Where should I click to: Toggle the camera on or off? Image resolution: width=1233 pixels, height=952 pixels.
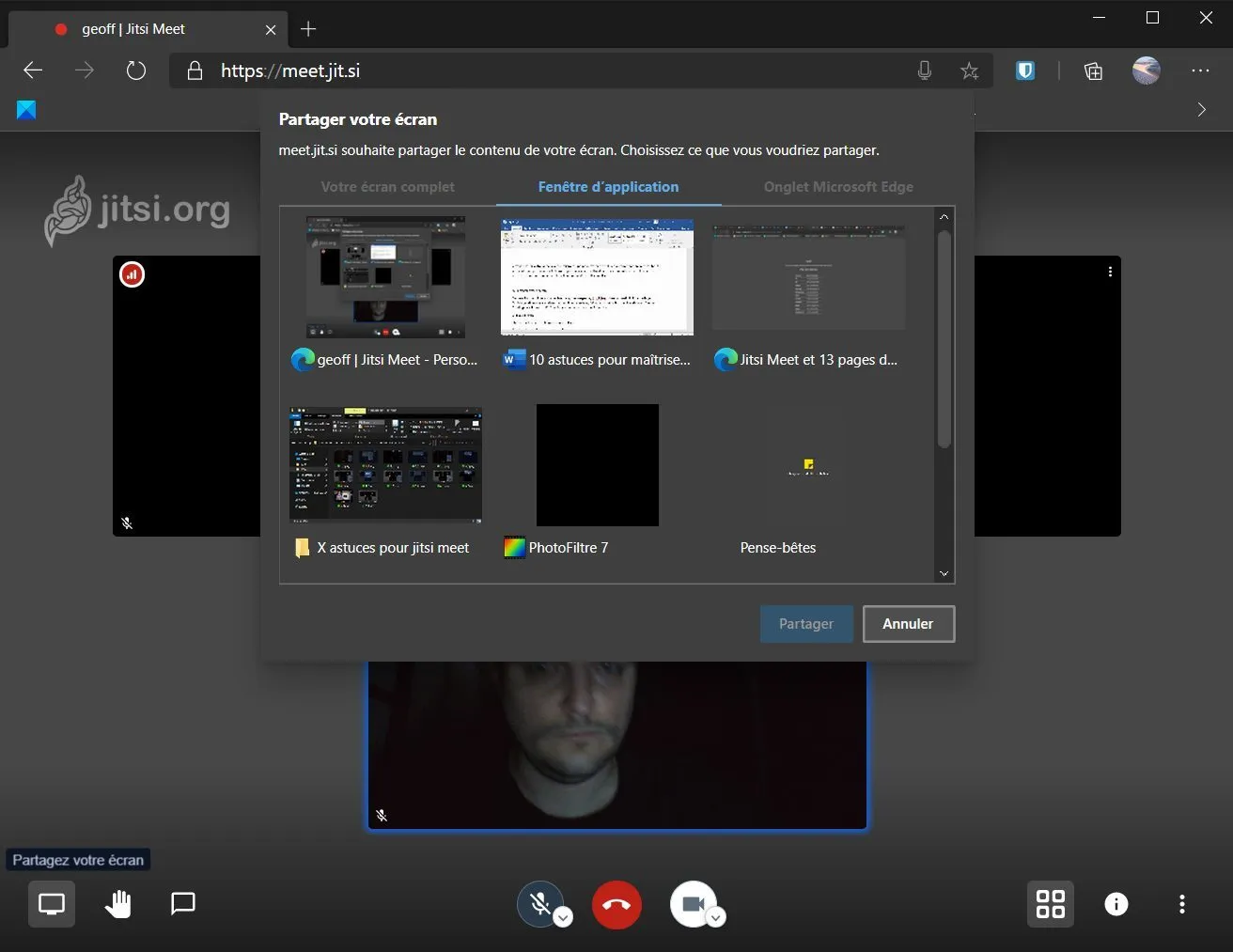coord(693,904)
